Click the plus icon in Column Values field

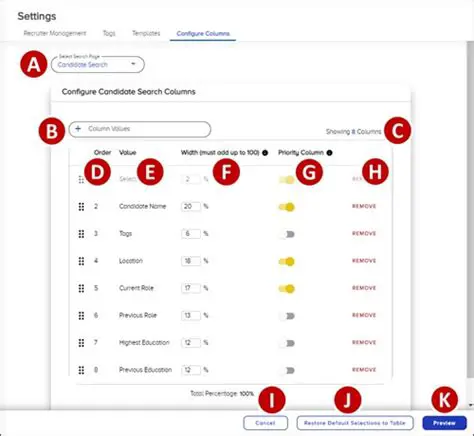point(78,129)
